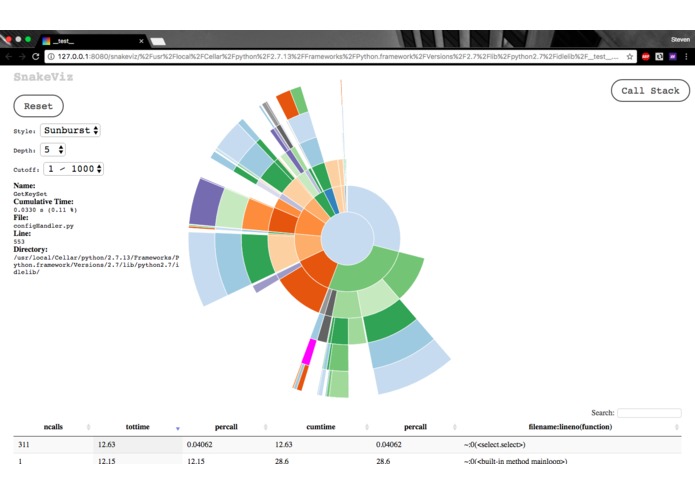Sort table by tottime column
The image size is (695, 494).
coord(138,427)
